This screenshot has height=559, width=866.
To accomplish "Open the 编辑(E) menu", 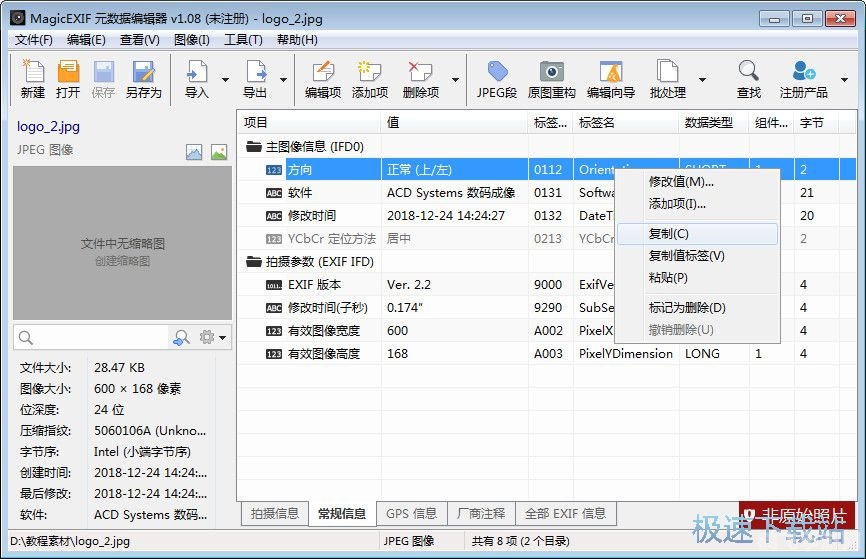I will pos(86,40).
